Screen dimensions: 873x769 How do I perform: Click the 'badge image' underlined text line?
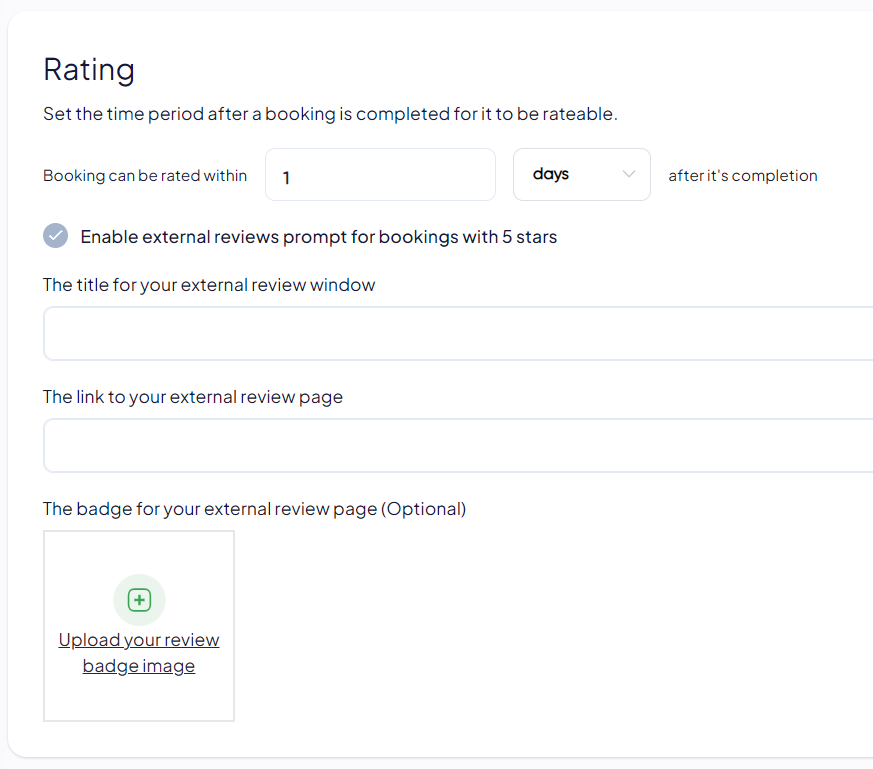click(x=139, y=666)
